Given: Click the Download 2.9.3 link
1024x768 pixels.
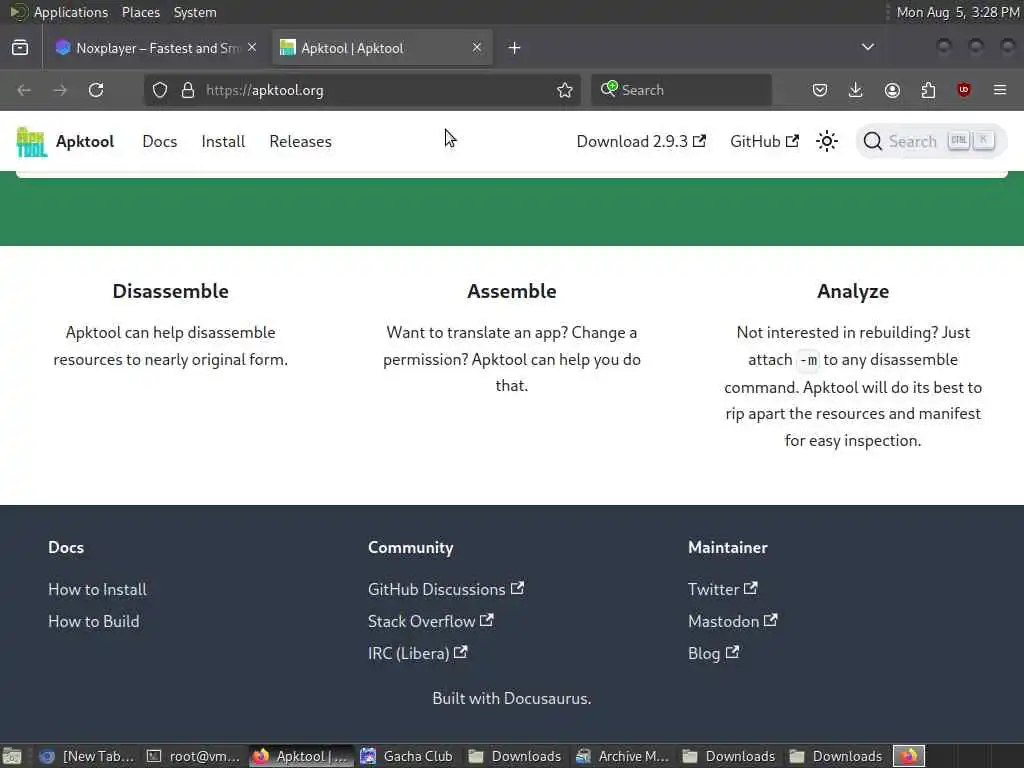Looking at the screenshot, I should click(x=641, y=141).
